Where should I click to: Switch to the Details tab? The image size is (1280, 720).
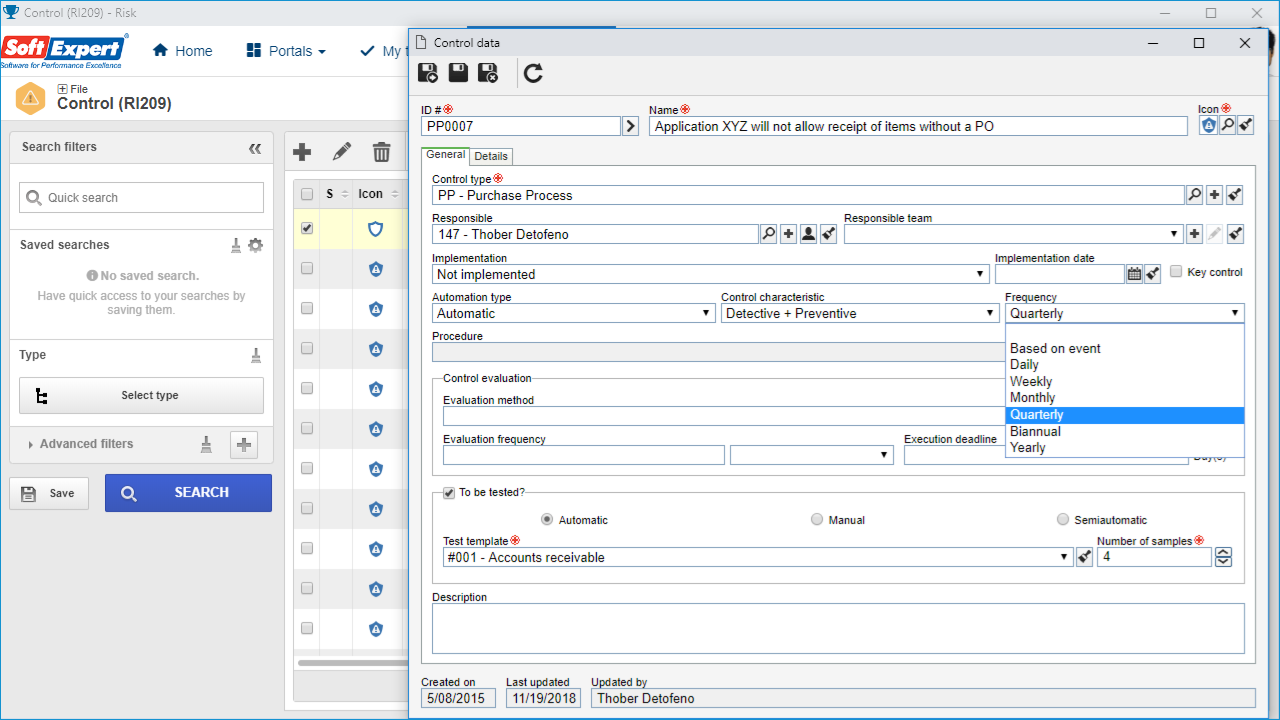pyautogui.click(x=491, y=156)
